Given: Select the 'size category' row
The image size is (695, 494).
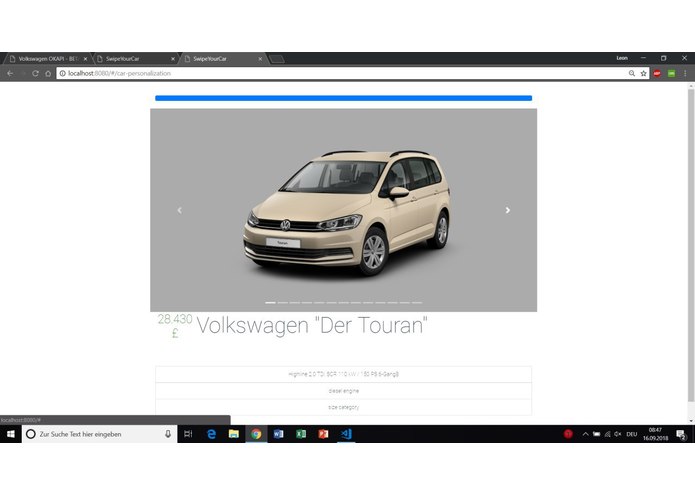Looking at the screenshot, I should (x=344, y=407).
